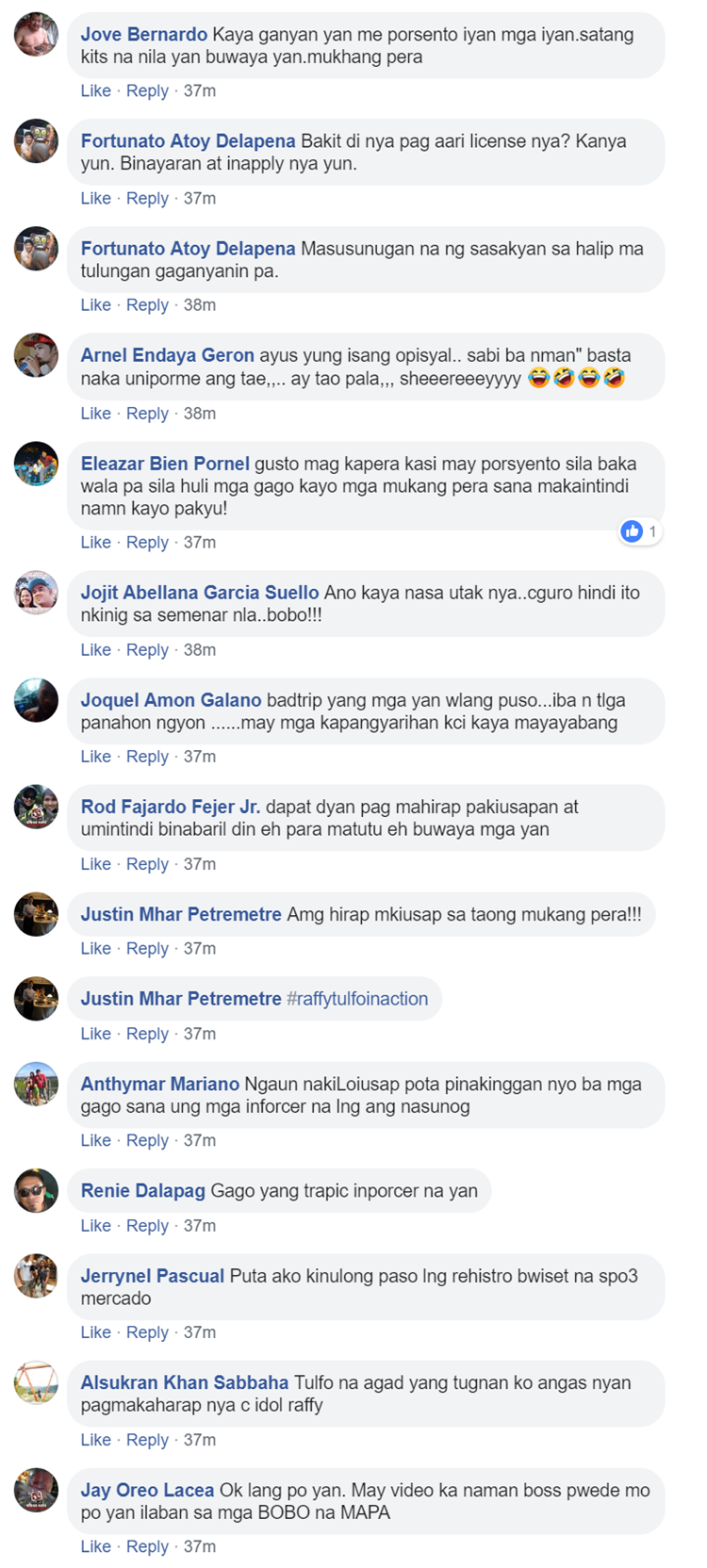Click the like reaction count on Eleazar's comment
This screenshot has width=707, height=1568.
(639, 531)
